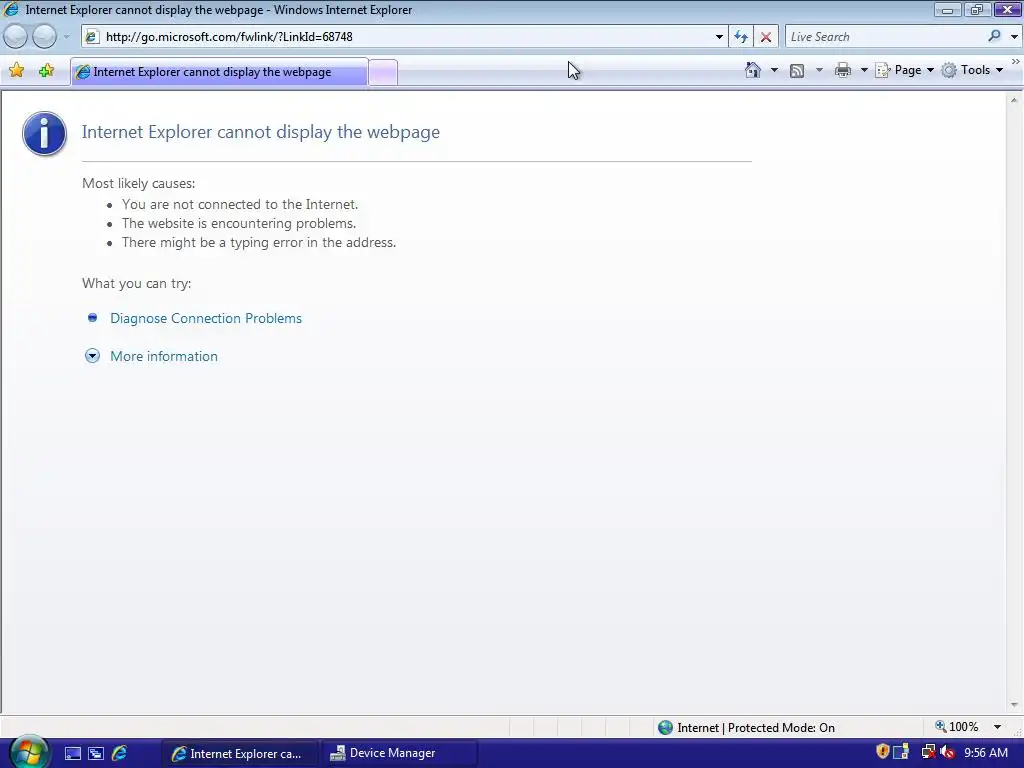This screenshot has height=768, width=1024.
Task: Click the blue information icon on the error page
Action: pos(44,133)
